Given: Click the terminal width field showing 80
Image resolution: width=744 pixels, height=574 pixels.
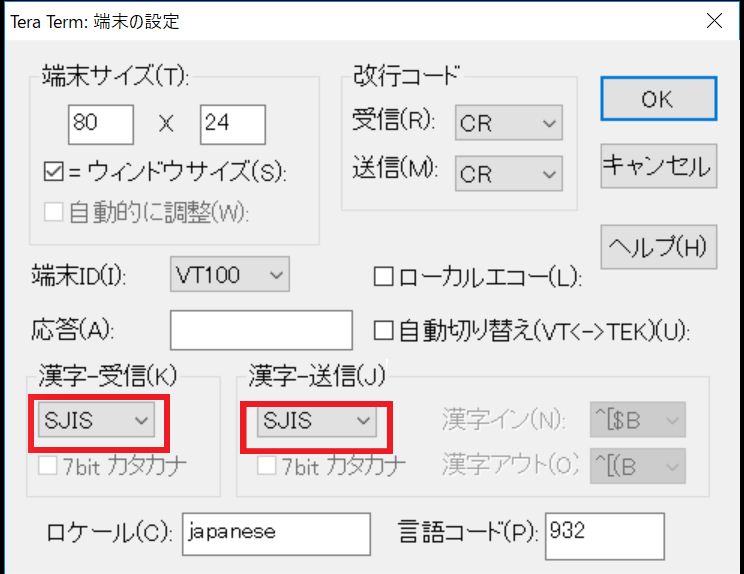Looking at the screenshot, I should click(x=101, y=124).
